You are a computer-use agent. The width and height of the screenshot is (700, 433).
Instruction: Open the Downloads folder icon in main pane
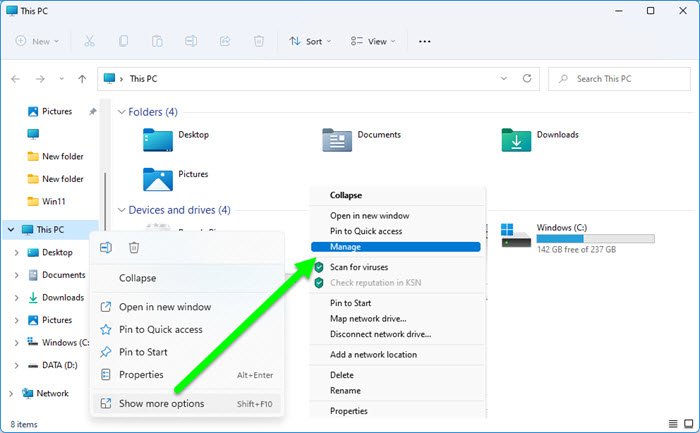pyautogui.click(x=516, y=140)
